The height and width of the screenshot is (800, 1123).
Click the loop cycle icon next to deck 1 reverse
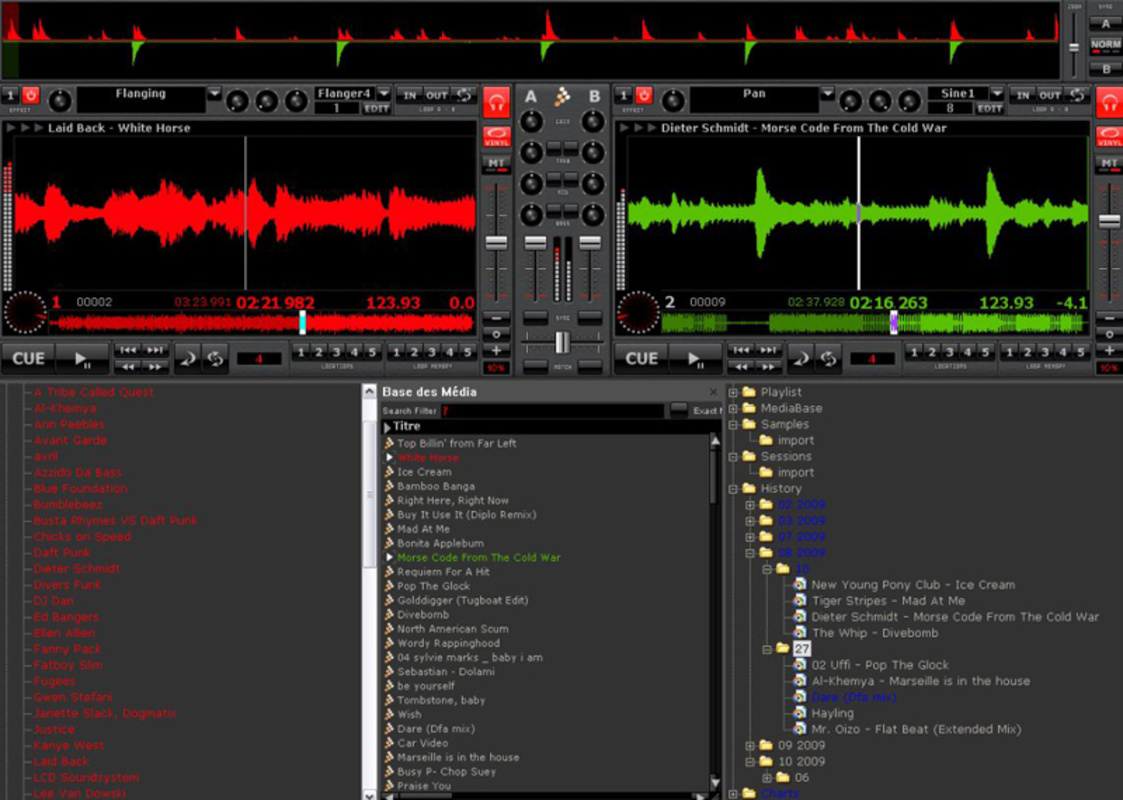[x=216, y=359]
